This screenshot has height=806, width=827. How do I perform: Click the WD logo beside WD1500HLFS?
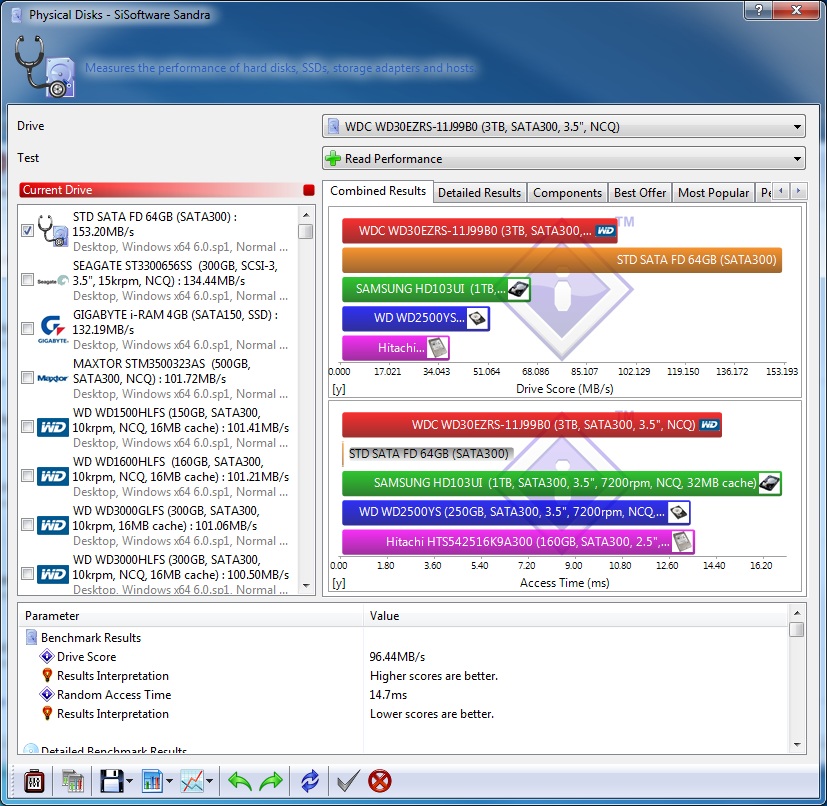click(x=53, y=427)
